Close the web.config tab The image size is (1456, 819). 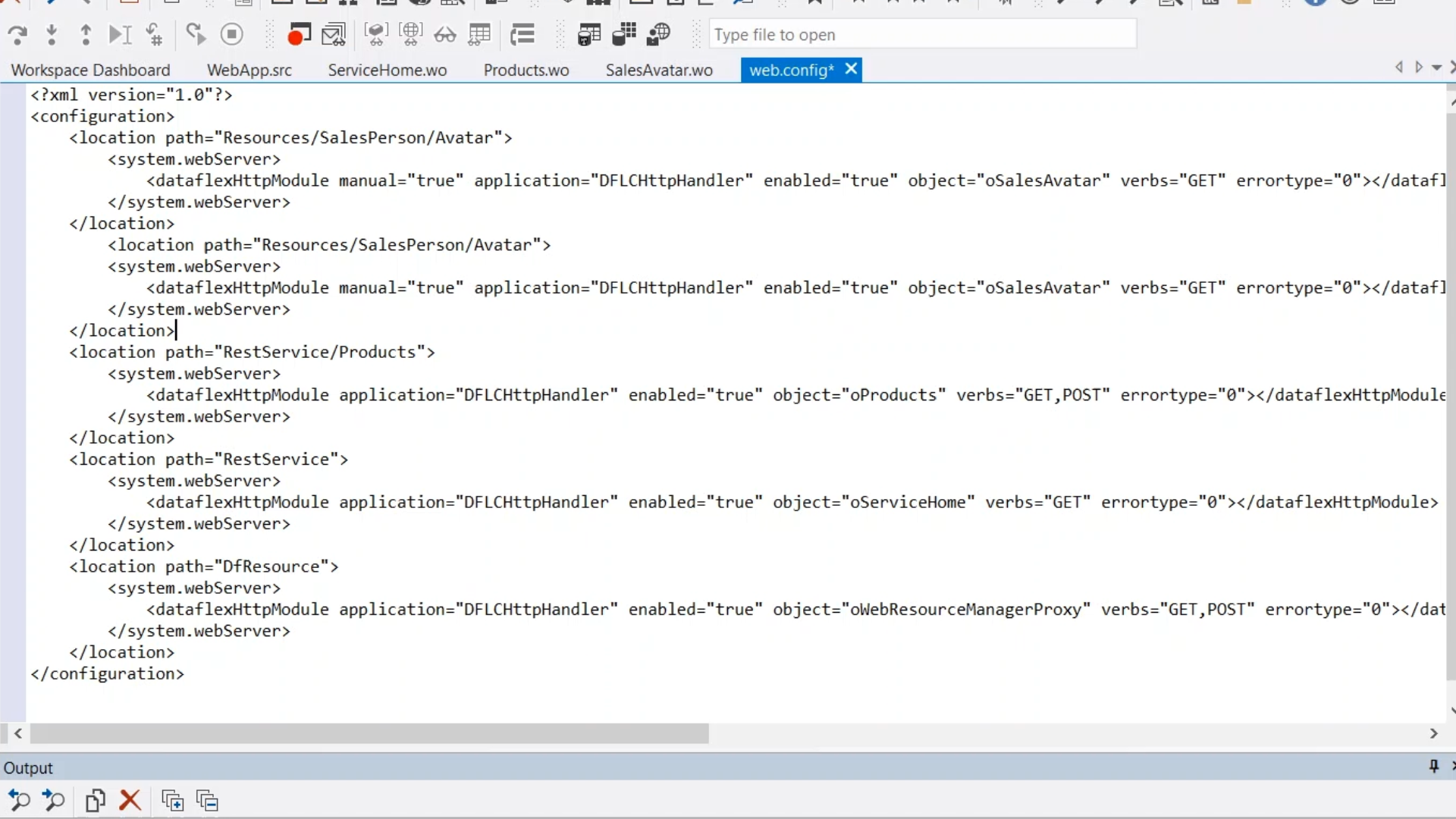[852, 69]
